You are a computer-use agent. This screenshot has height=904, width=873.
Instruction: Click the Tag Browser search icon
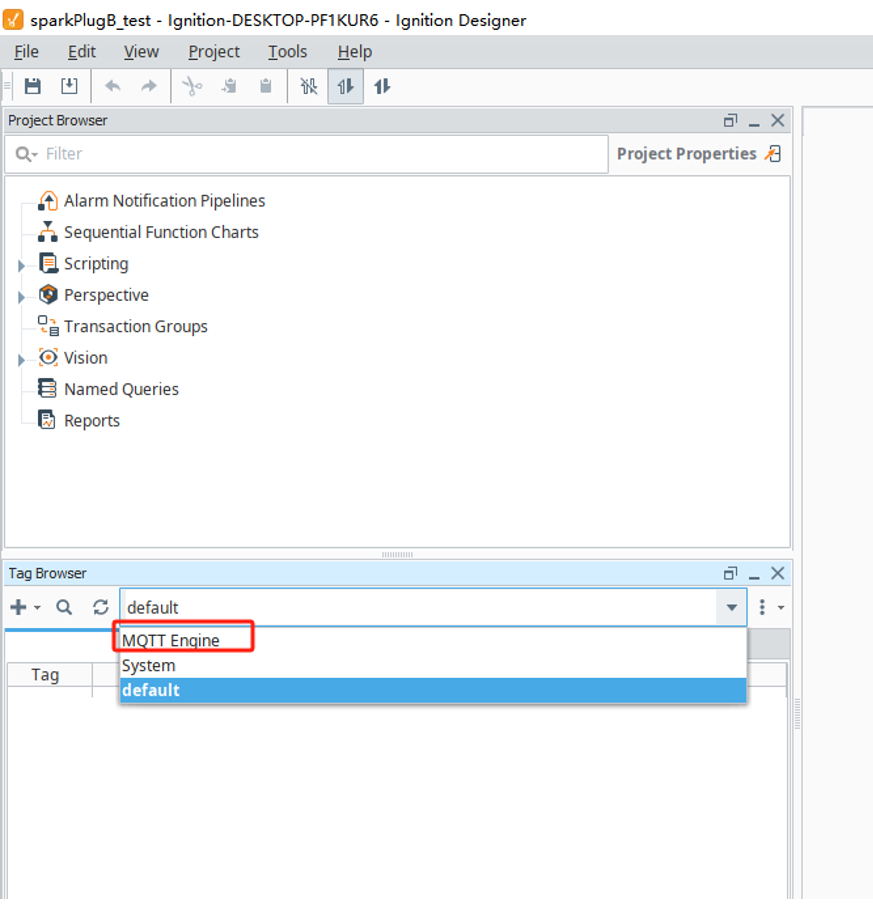64,607
